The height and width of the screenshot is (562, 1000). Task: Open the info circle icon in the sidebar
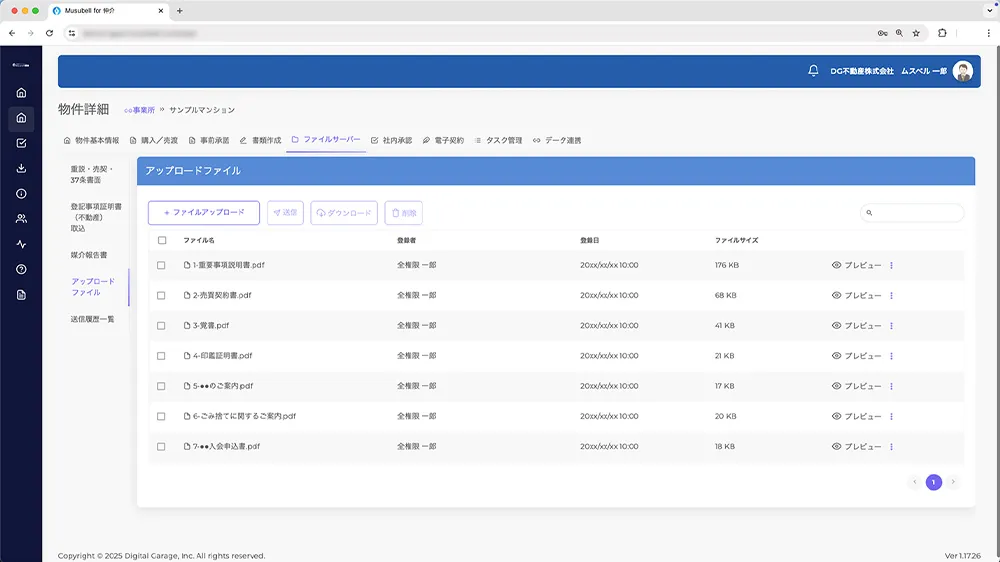point(21,194)
